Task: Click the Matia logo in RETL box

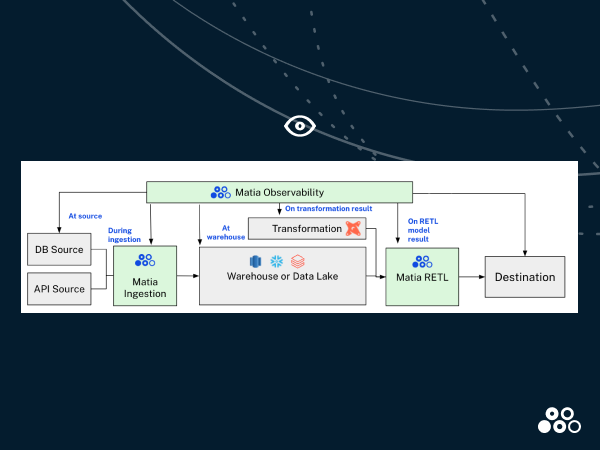Action: coord(422,262)
